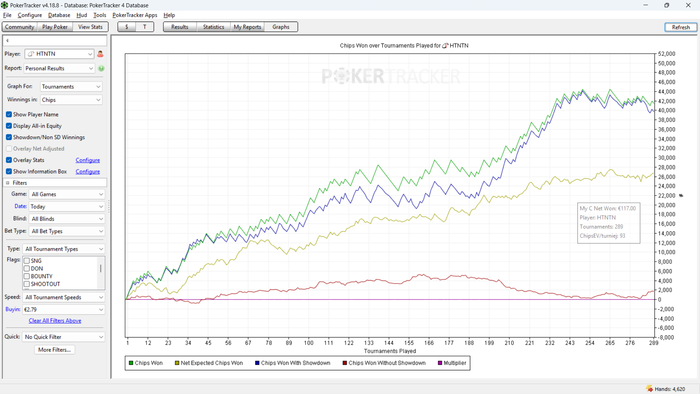Select the tournament T button
The height and width of the screenshot is (394, 700).
(145, 27)
